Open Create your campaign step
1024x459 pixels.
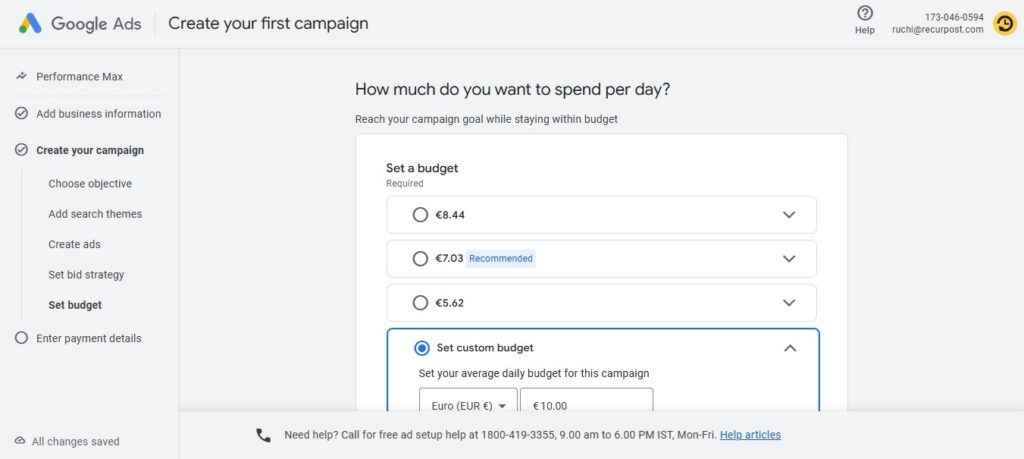[x=90, y=150]
